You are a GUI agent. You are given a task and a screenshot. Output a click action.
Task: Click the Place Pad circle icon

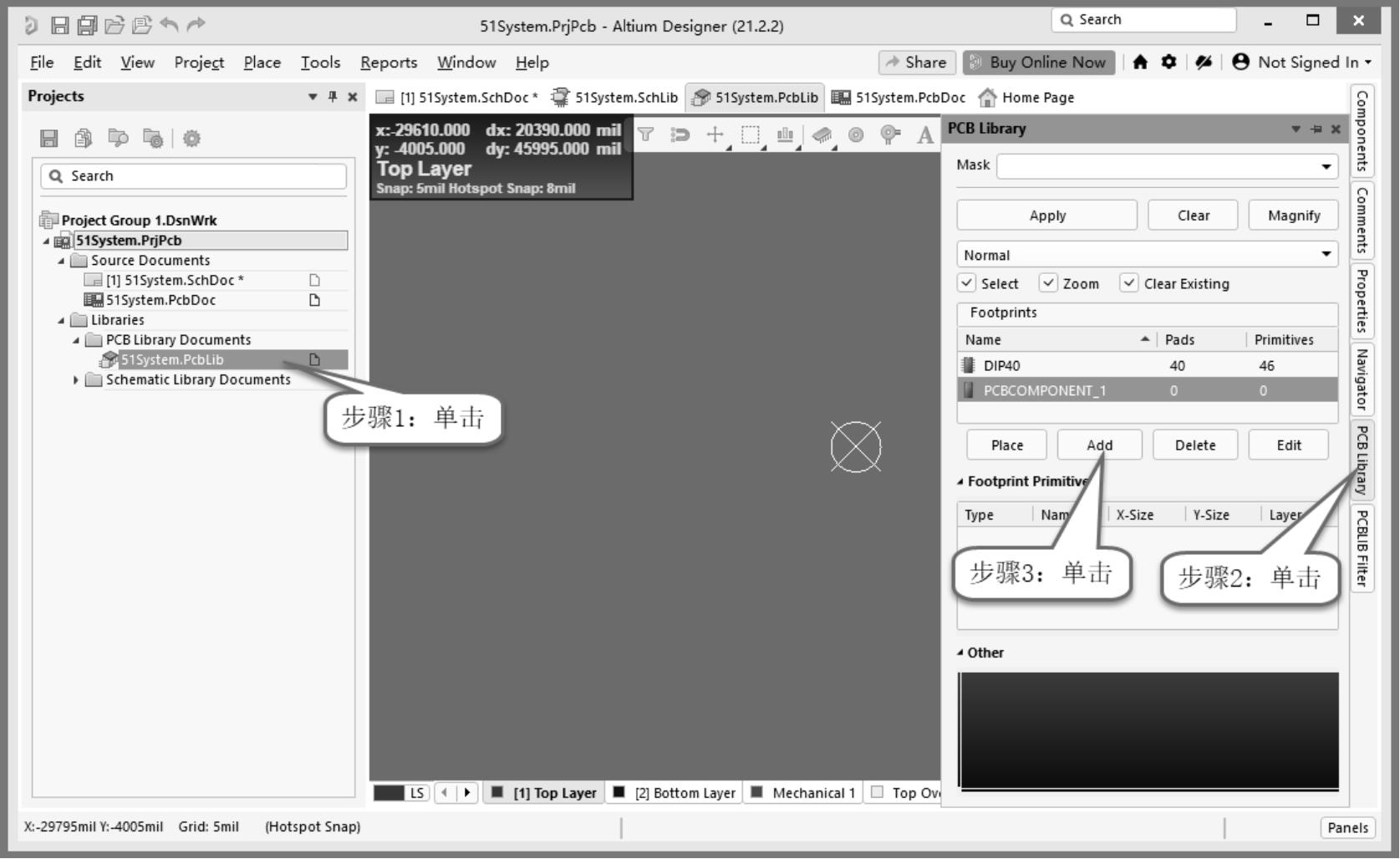click(x=856, y=135)
